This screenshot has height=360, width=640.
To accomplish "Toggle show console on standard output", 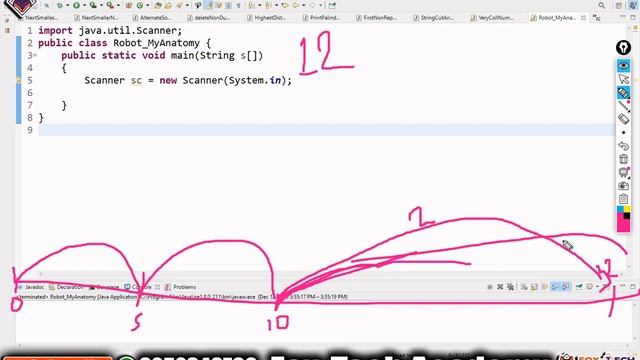I will (x=555, y=287).
